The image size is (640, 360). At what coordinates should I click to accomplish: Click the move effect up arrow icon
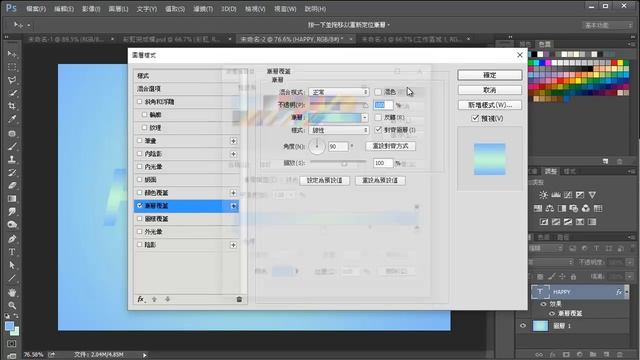(154, 299)
